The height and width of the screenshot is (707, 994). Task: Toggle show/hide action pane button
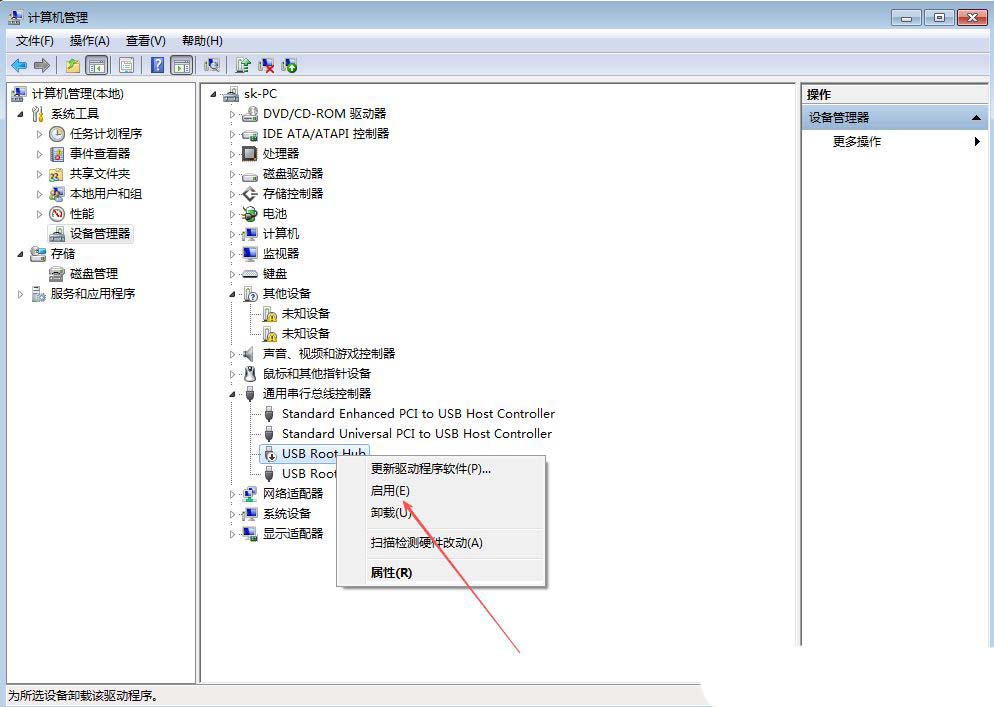pos(181,65)
